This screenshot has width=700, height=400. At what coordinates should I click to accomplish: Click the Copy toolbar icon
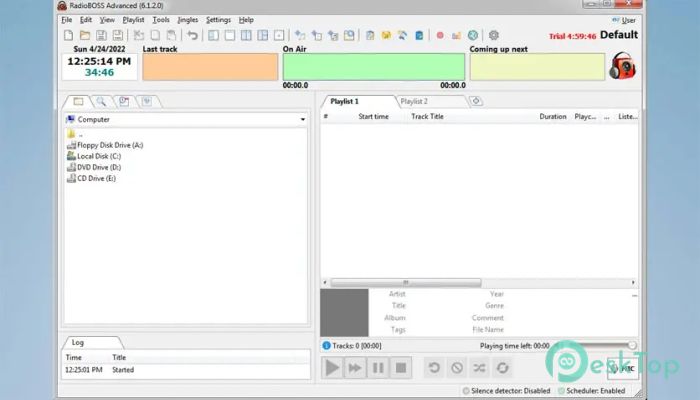[155, 35]
